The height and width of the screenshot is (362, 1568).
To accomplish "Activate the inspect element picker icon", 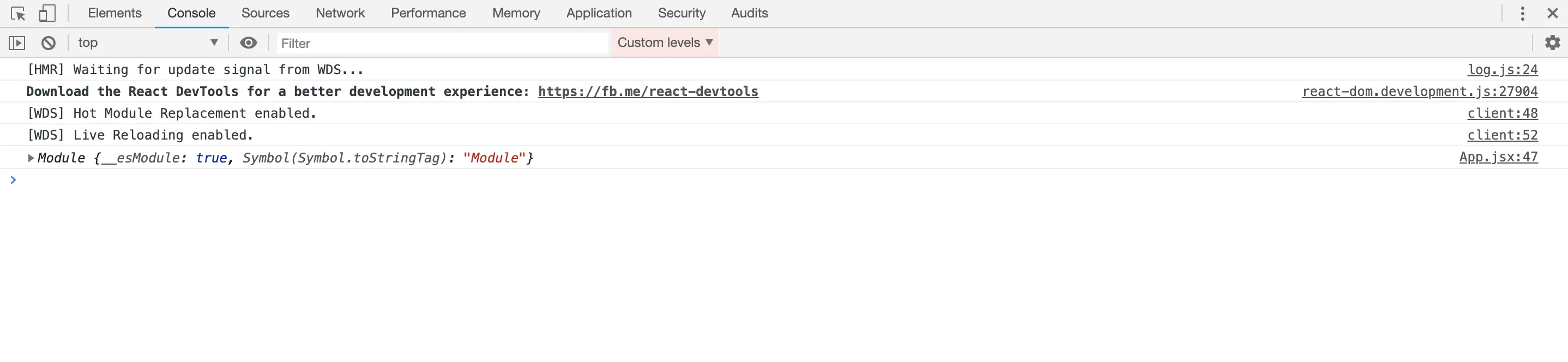I will (17, 14).
